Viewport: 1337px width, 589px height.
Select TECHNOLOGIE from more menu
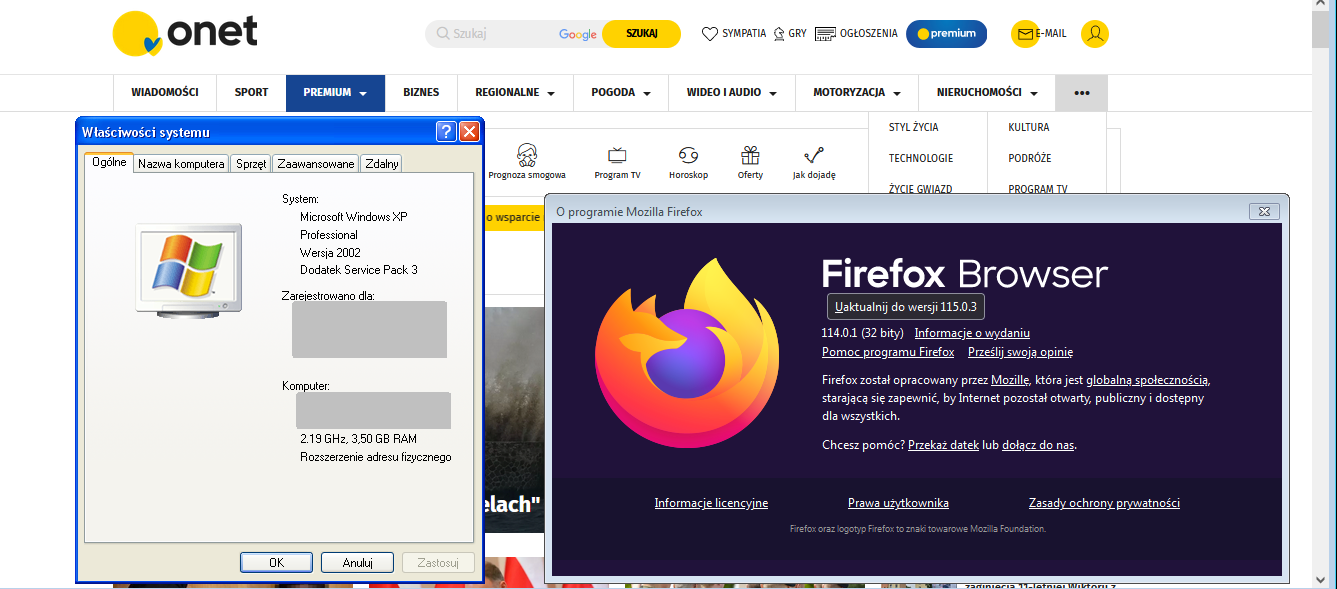click(921, 158)
